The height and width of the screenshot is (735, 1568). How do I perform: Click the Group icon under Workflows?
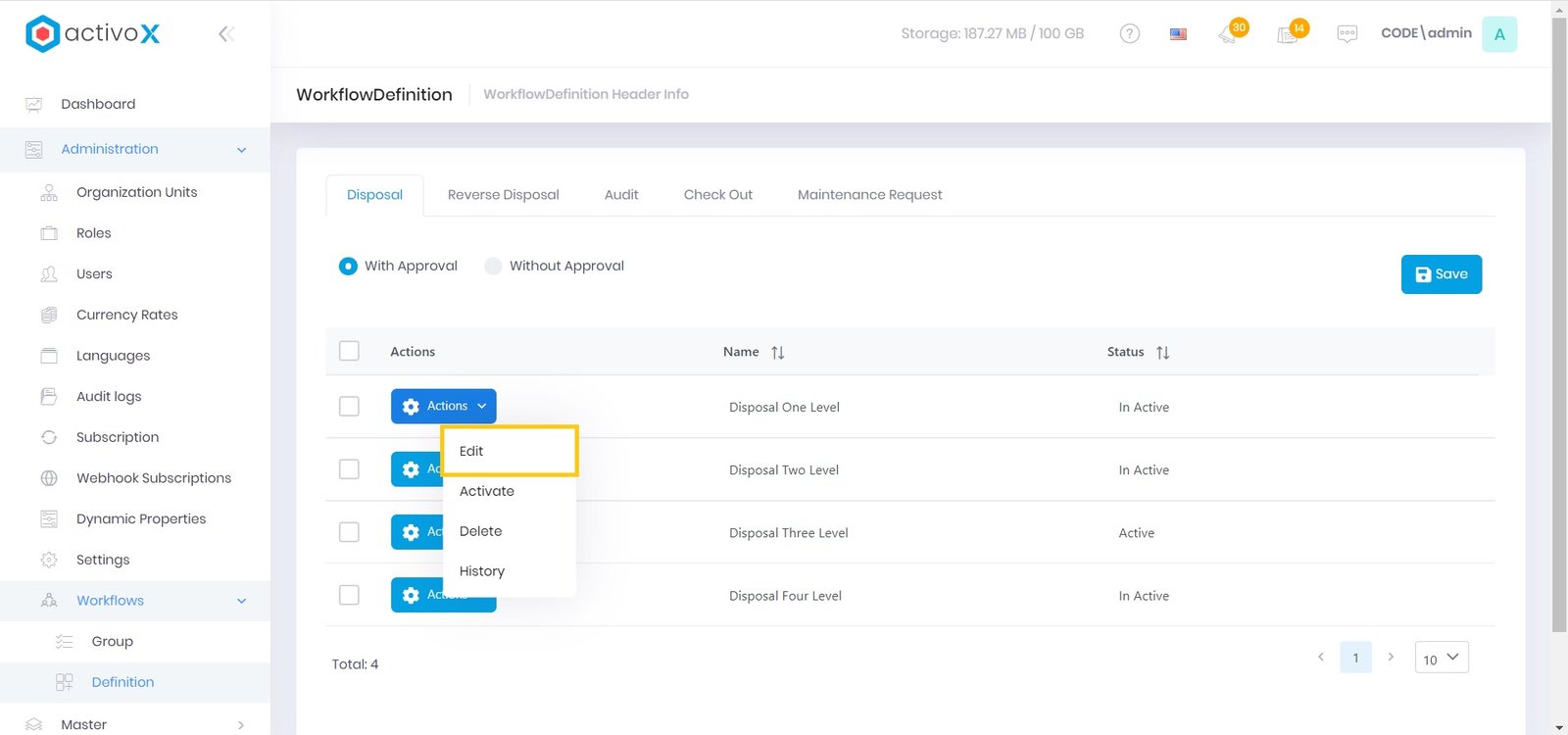point(65,642)
